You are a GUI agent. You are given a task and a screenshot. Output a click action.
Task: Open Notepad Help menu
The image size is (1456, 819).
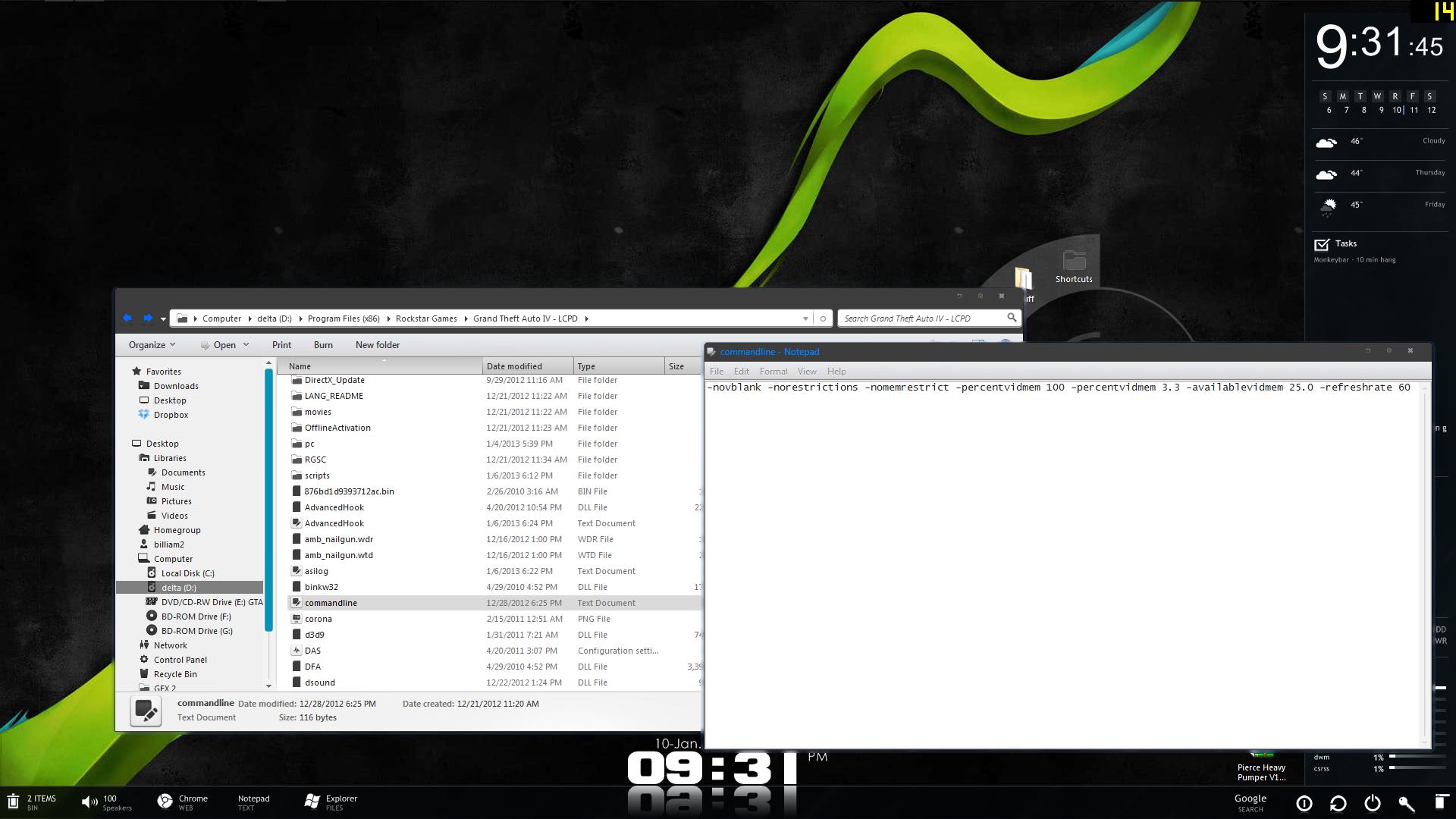pyautogui.click(x=836, y=372)
